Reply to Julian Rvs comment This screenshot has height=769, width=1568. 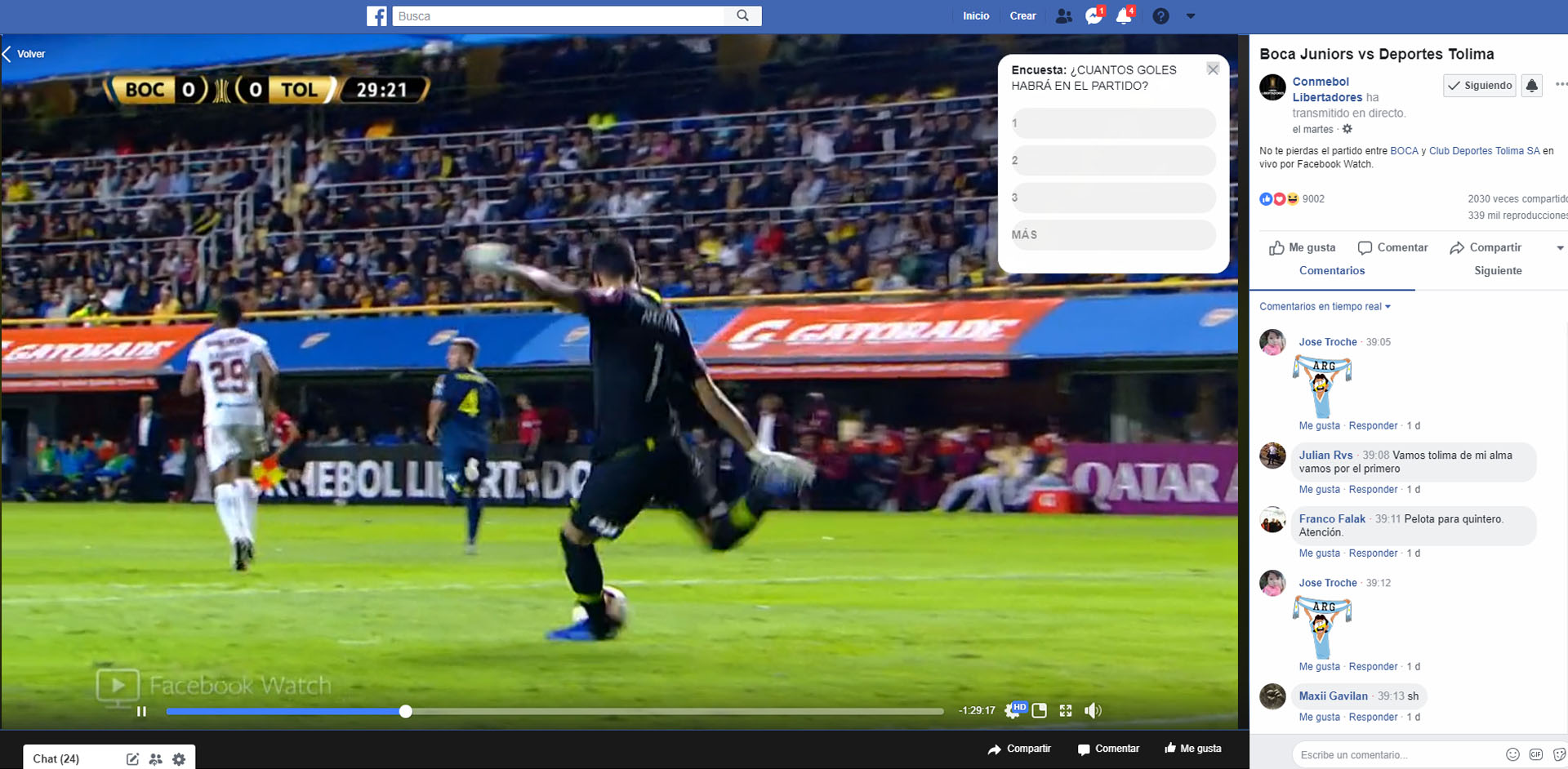[1373, 490]
